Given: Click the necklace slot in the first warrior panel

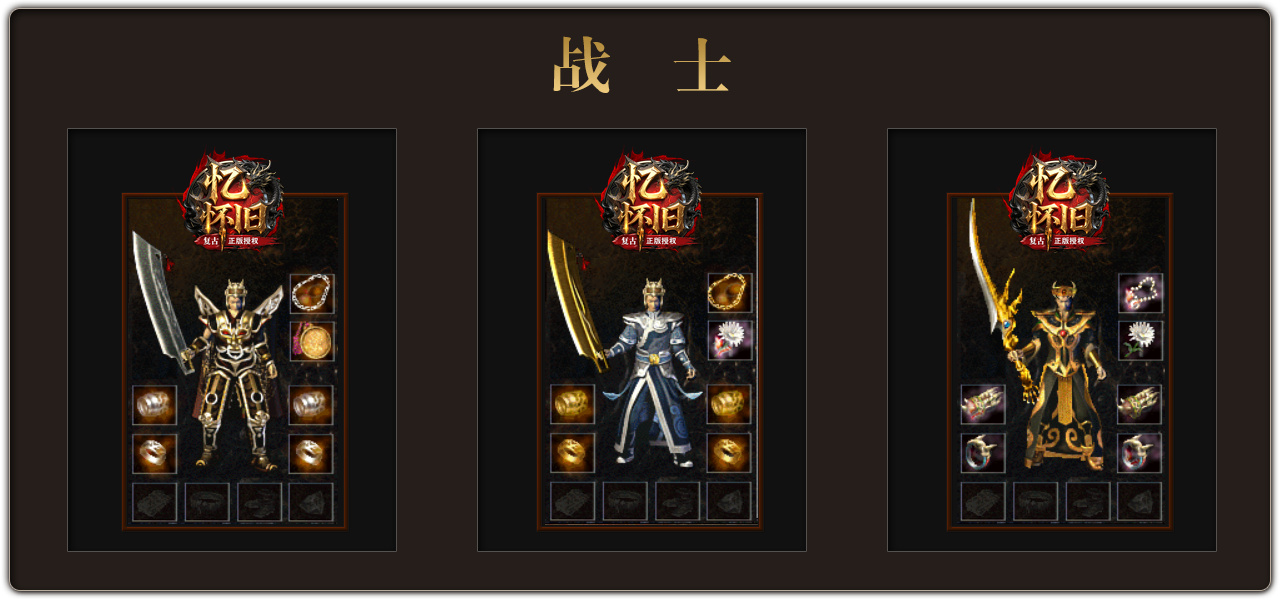Looking at the screenshot, I should pyautogui.click(x=312, y=293).
